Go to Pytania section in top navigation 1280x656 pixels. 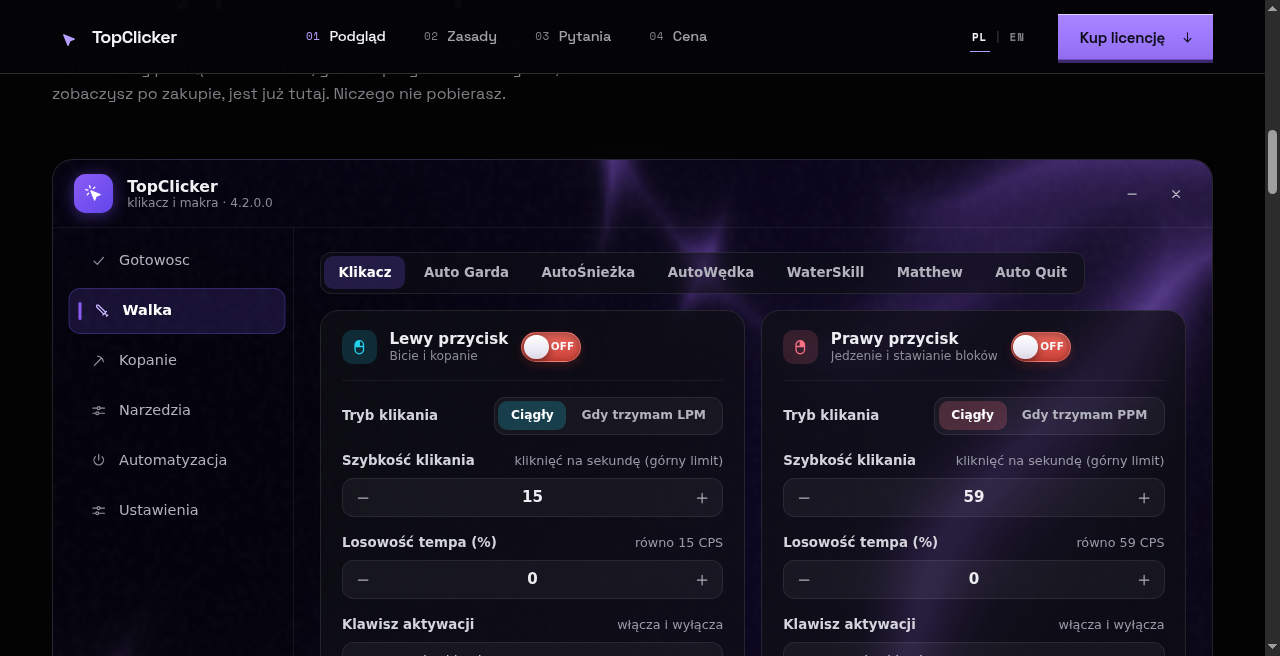click(x=573, y=37)
